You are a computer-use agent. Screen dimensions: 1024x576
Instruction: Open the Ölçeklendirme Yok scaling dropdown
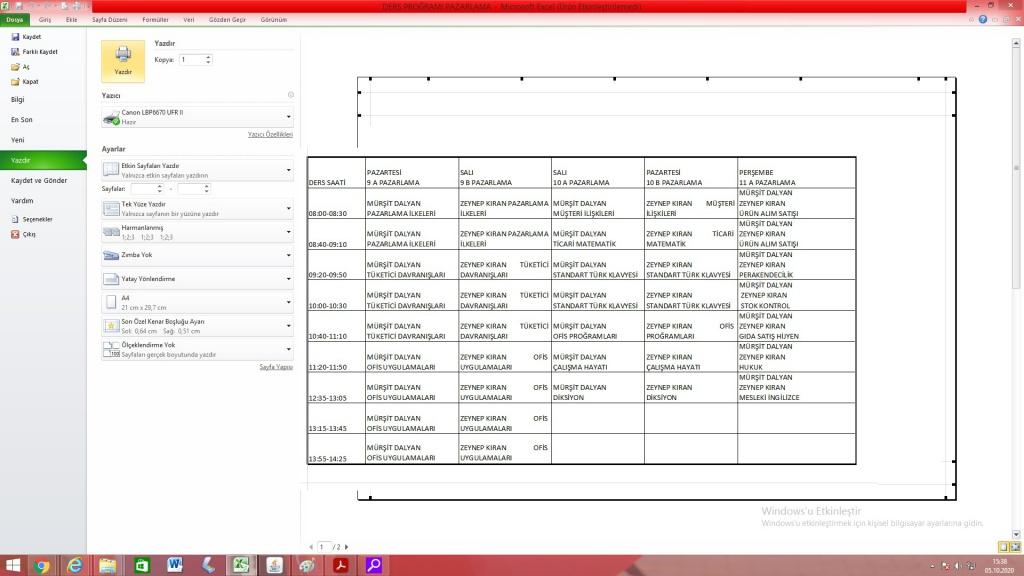coord(197,349)
